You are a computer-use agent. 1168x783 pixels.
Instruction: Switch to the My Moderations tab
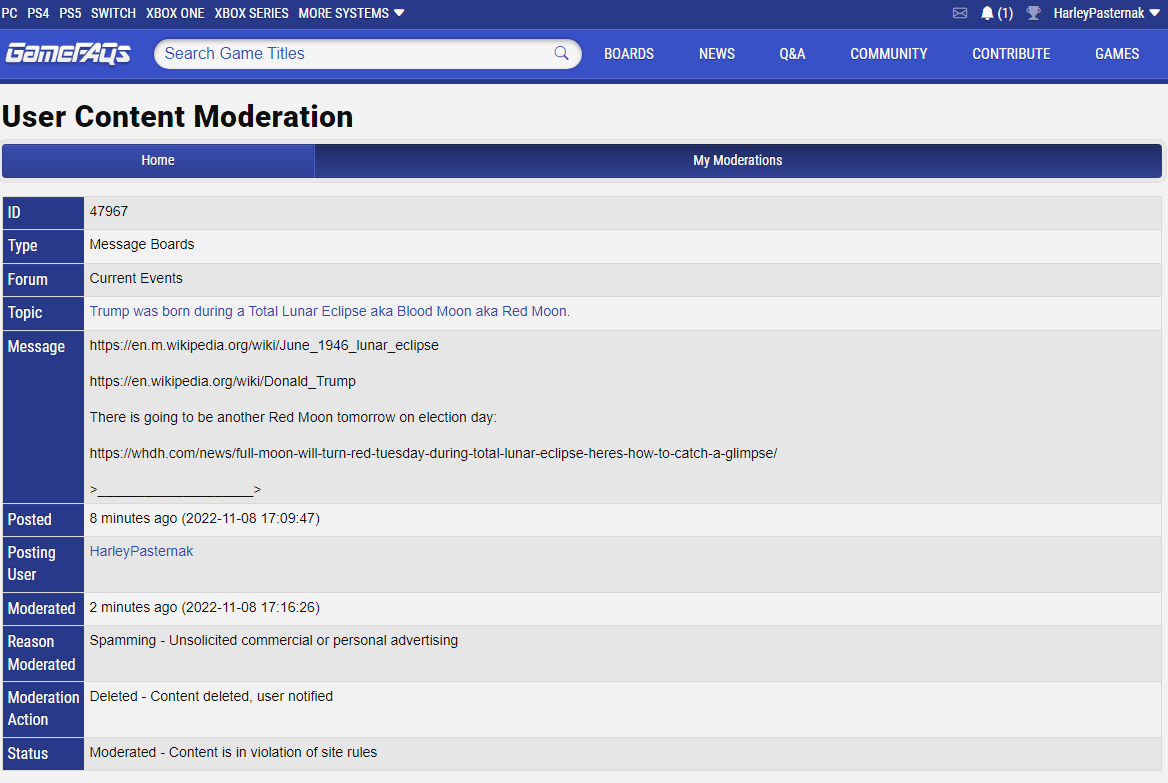pos(737,160)
